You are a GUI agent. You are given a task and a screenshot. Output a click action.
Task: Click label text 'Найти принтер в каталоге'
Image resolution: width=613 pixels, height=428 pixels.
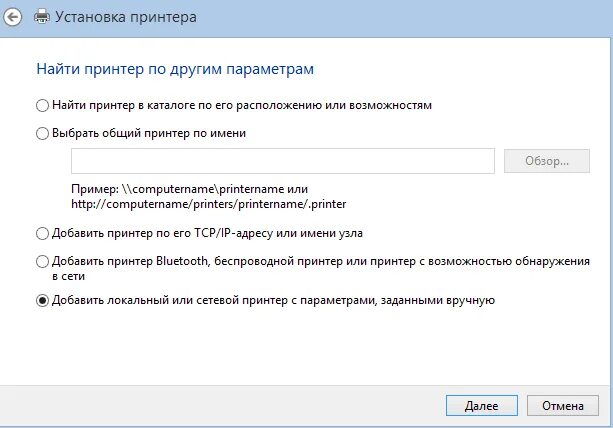138,105
